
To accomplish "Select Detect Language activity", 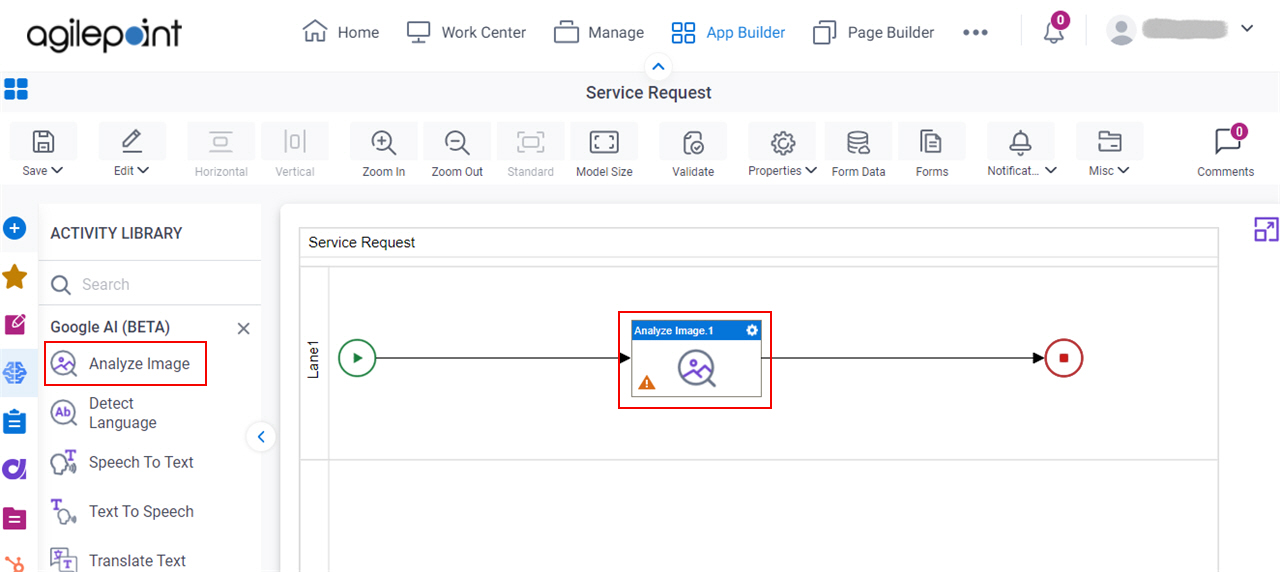I will (105, 413).
